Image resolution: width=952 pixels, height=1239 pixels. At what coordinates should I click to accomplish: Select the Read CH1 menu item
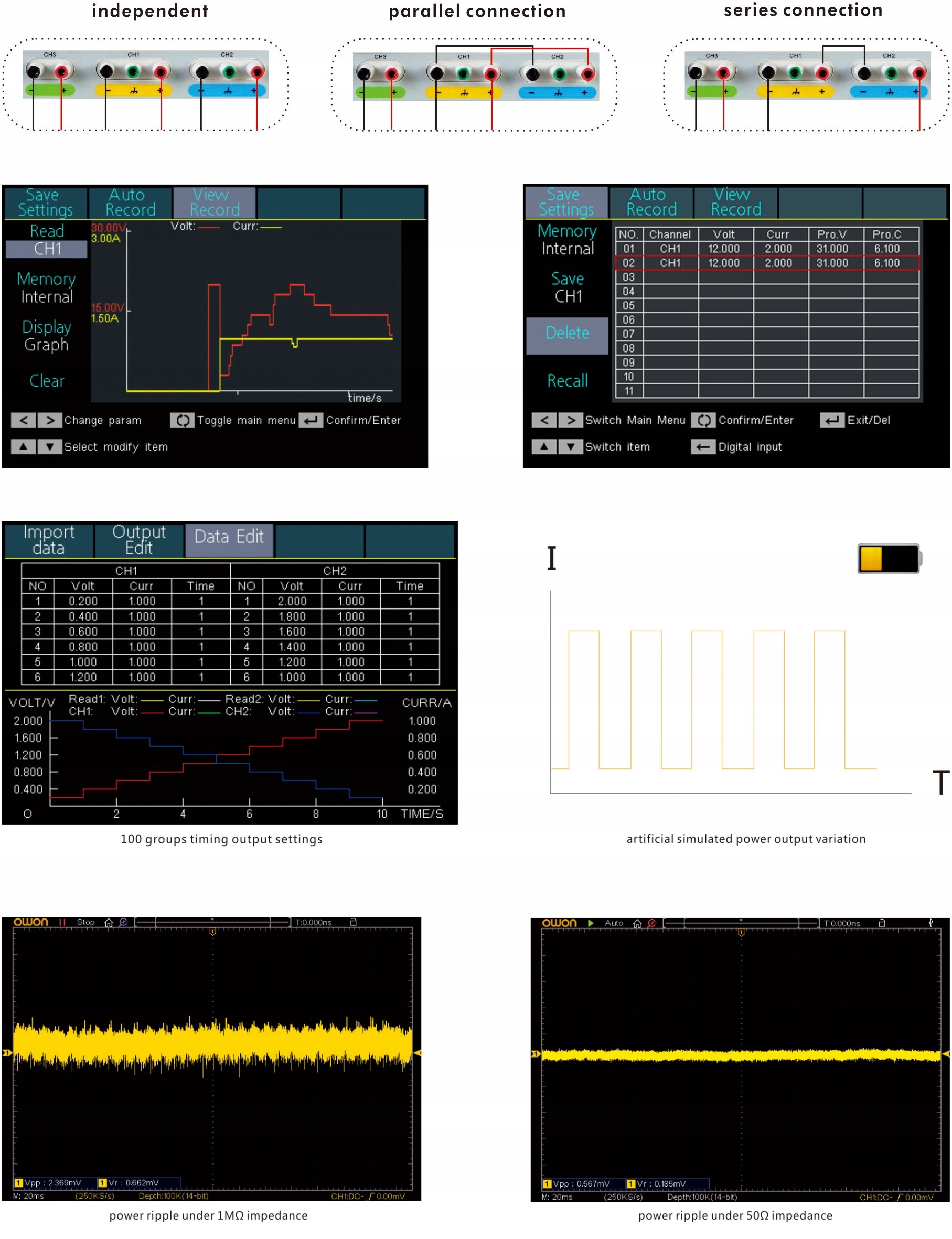(x=47, y=240)
